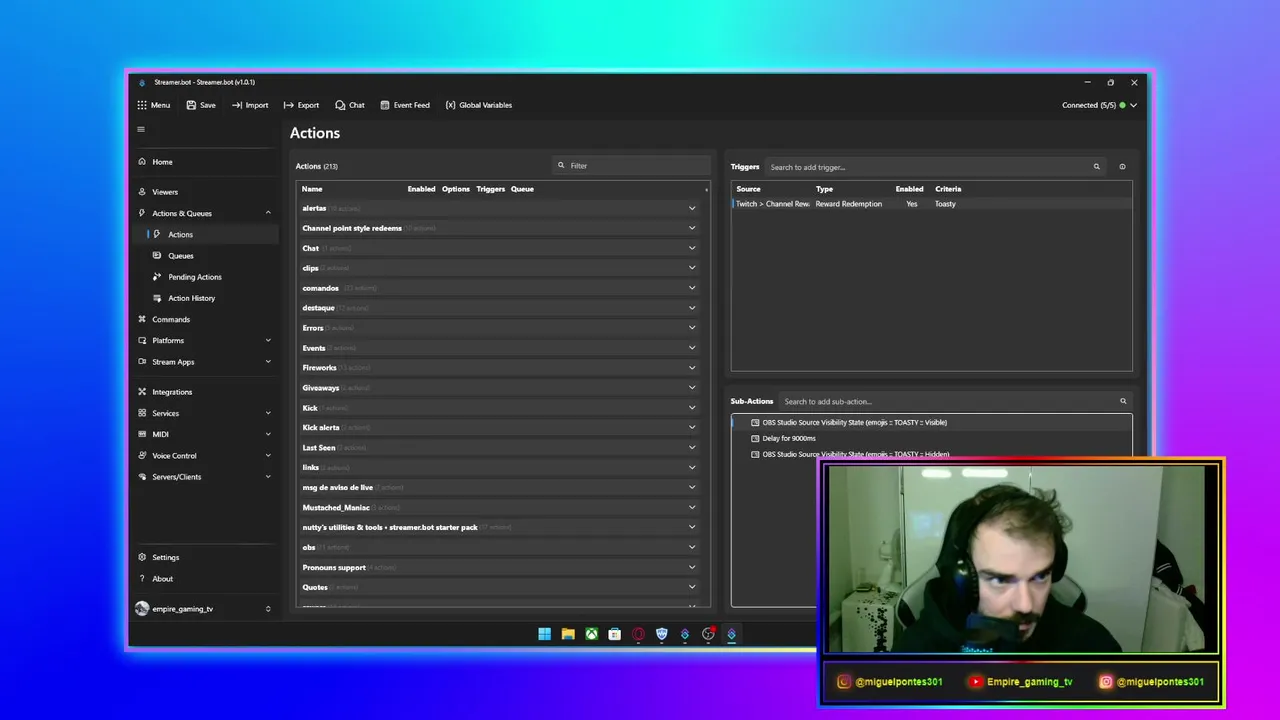Open the Event Feed

(x=405, y=105)
